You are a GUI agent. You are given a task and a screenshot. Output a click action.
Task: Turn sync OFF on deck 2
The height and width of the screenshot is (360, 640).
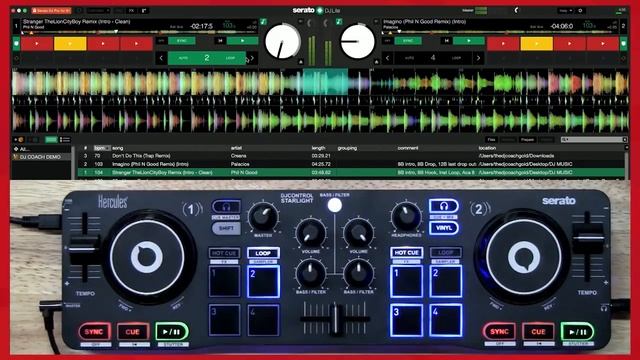(387, 41)
